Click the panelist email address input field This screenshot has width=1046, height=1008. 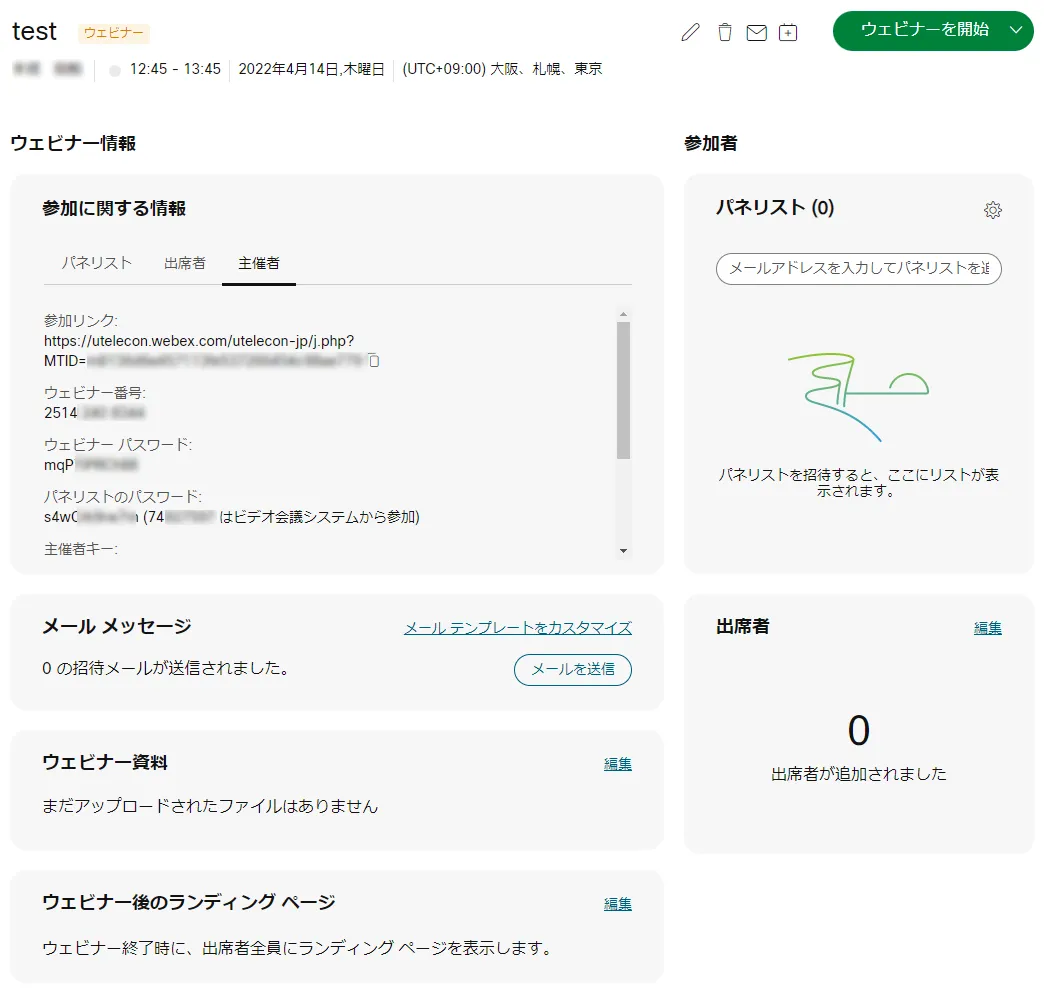pos(858,269)
